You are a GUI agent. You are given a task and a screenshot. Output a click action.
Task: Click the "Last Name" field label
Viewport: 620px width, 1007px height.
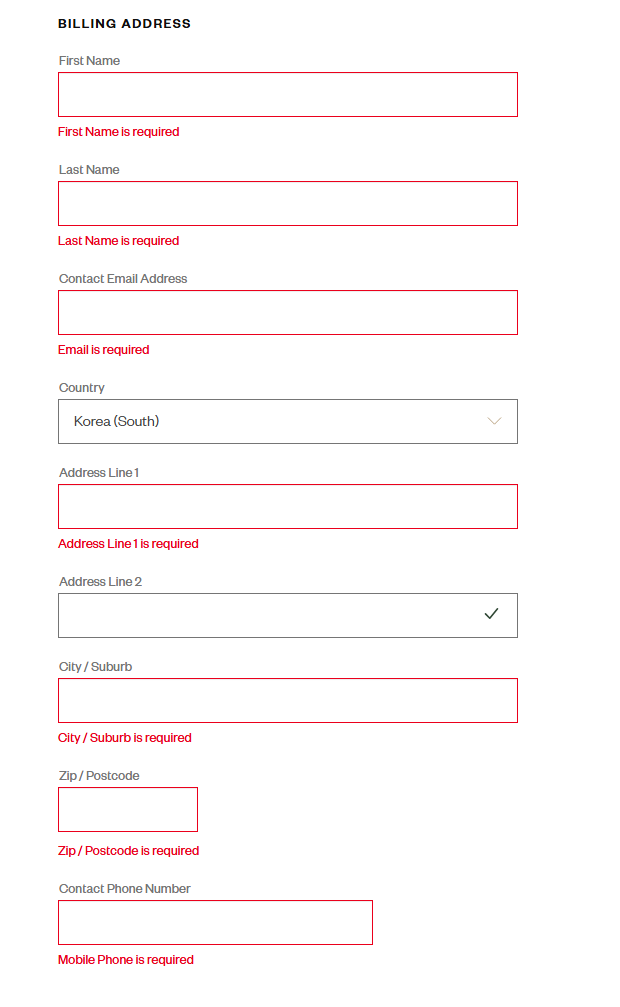point(89,170)
